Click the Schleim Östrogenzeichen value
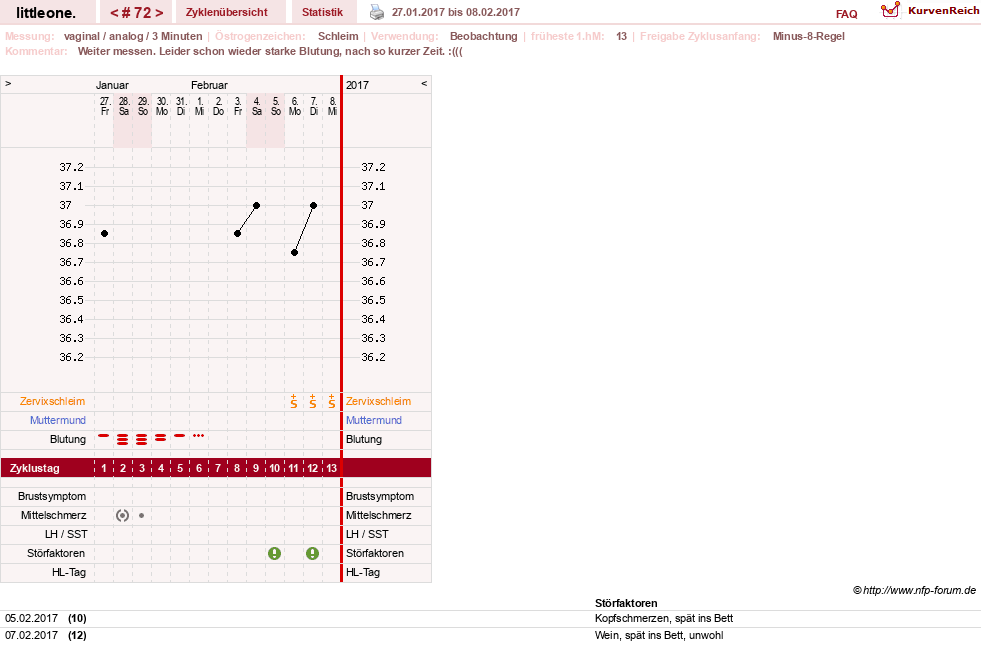Screen dimensions: 981x662 (x=338, y=36)
